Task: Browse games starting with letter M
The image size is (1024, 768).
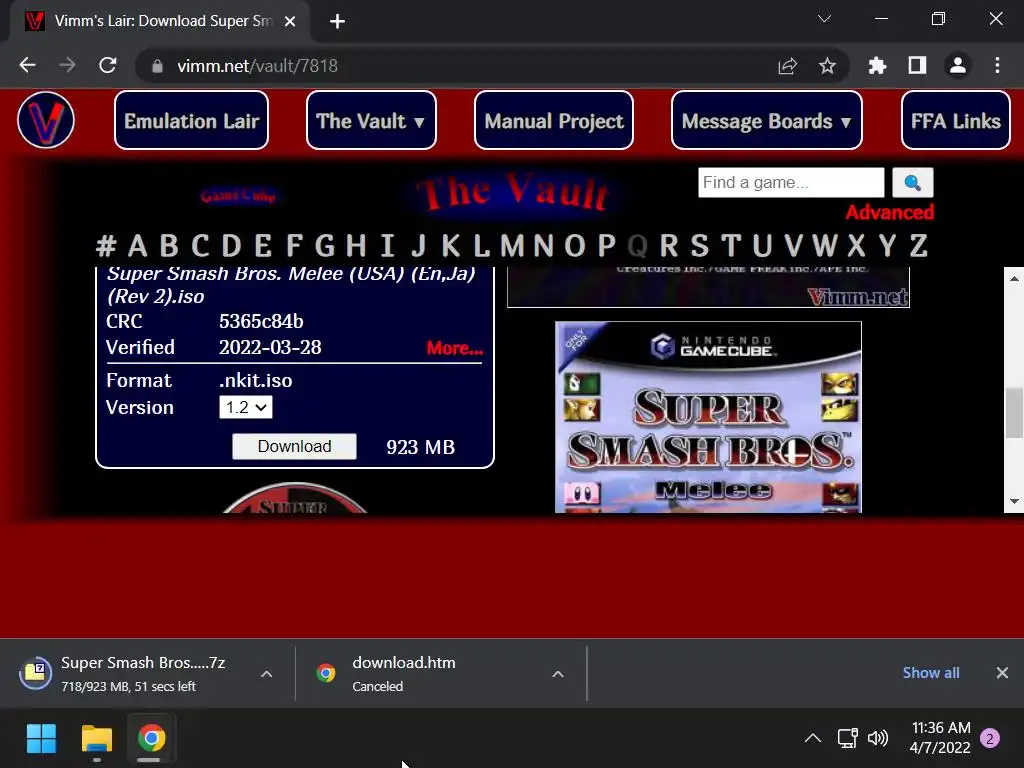Action: [512, 246]
